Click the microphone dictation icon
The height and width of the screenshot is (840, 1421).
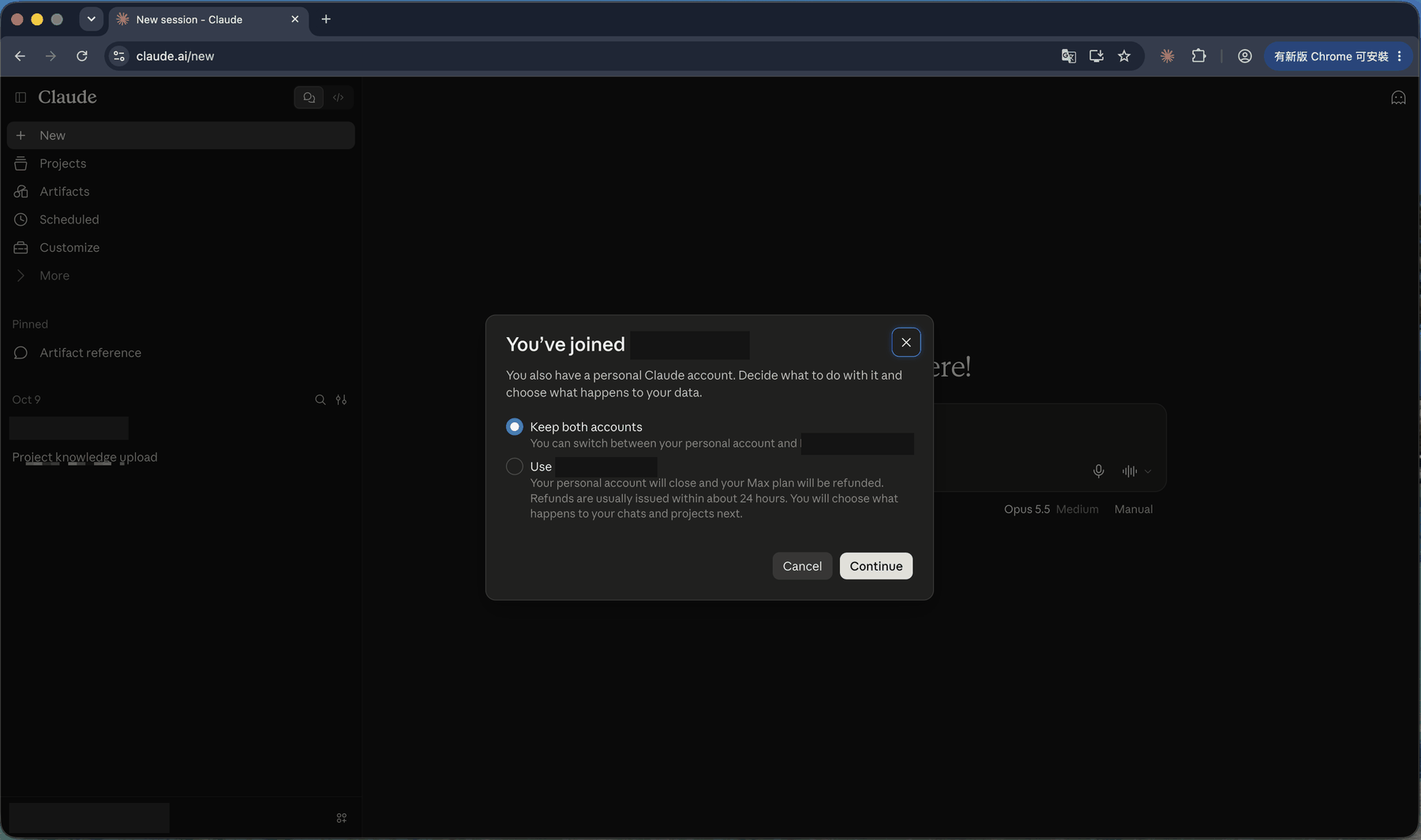pos(1098,471)
